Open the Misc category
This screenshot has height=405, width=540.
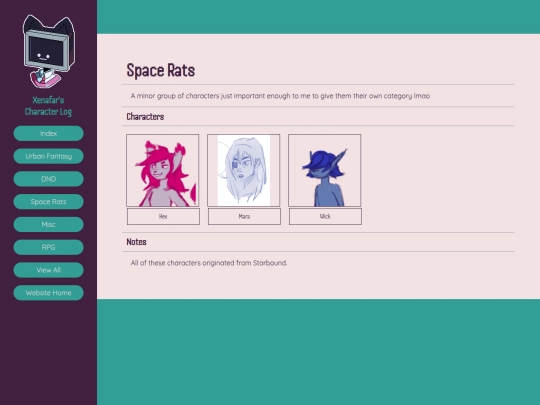(49, 224)
